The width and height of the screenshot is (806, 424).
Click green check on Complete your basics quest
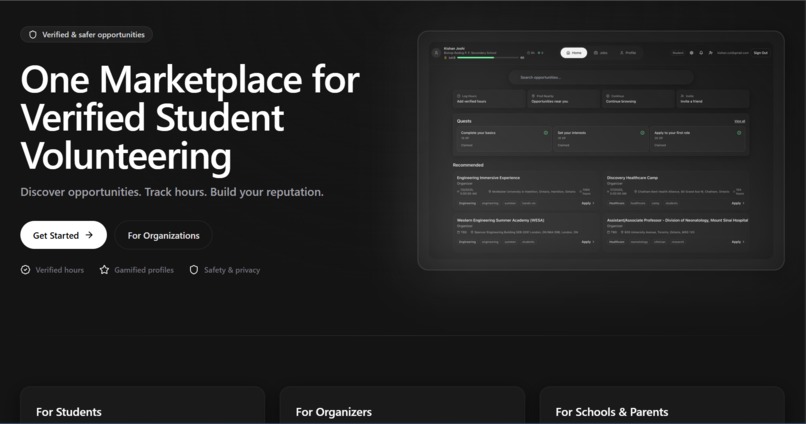pos(545,133)
